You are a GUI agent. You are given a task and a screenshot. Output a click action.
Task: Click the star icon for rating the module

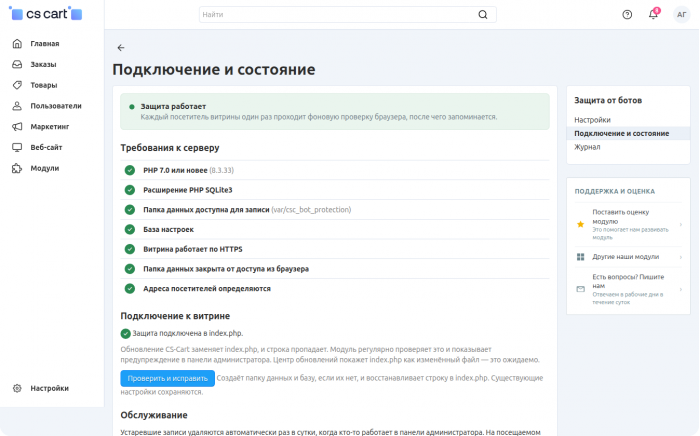click(x=580, y=224)
